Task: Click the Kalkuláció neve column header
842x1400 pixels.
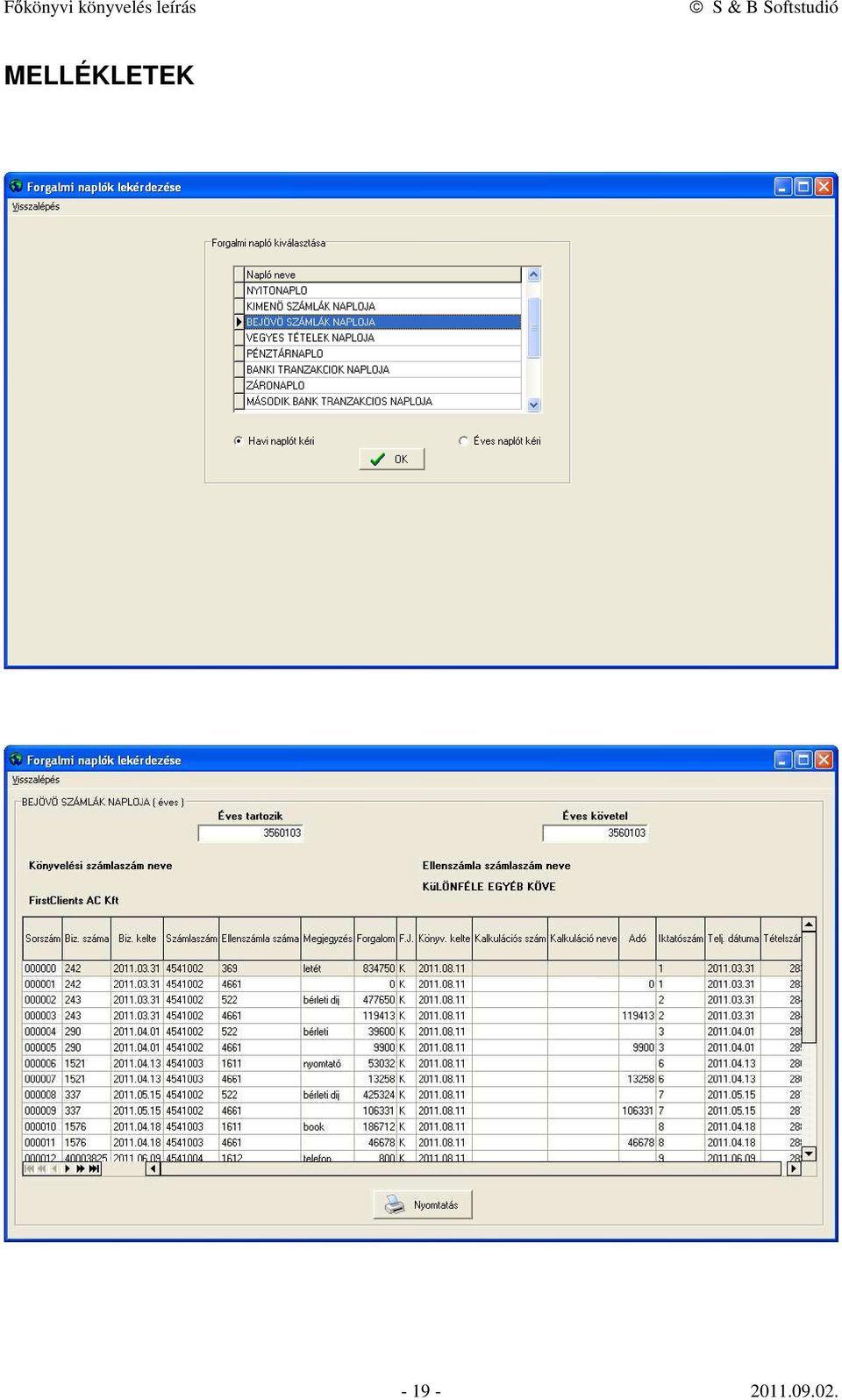Action: (x=583, y=938)
